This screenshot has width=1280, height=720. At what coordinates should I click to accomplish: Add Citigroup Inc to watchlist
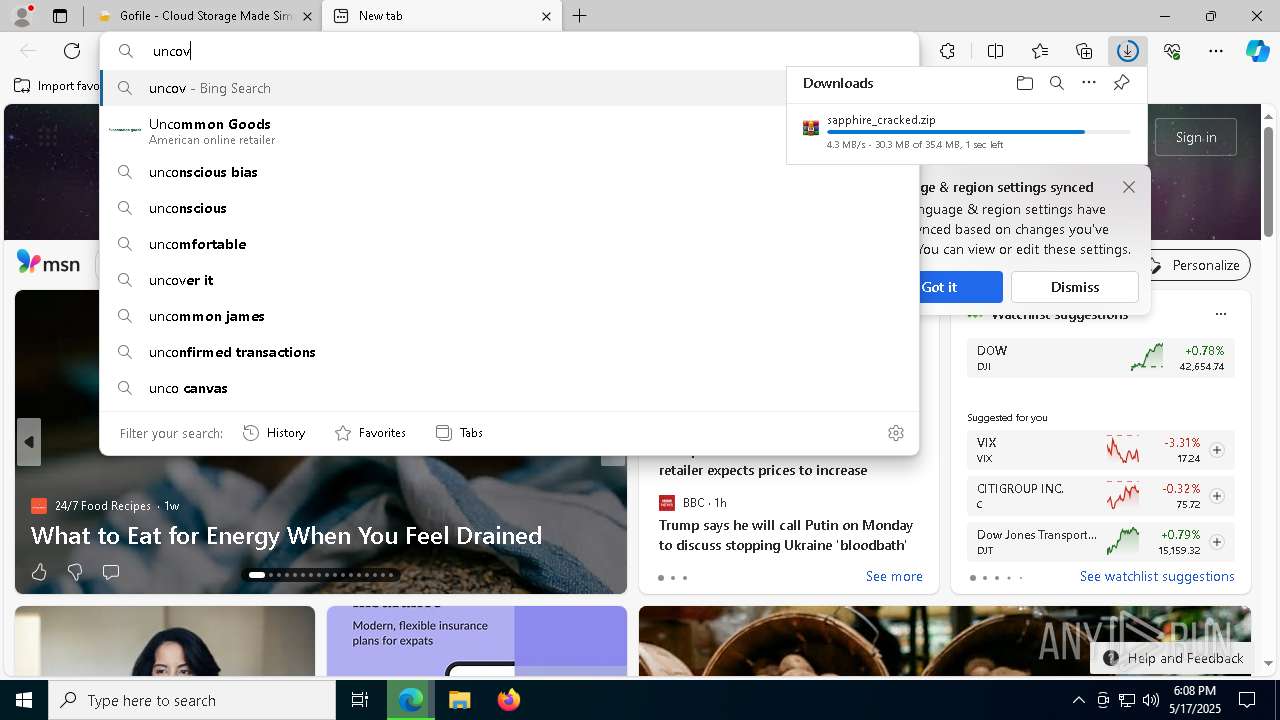tap(1217, 496)
